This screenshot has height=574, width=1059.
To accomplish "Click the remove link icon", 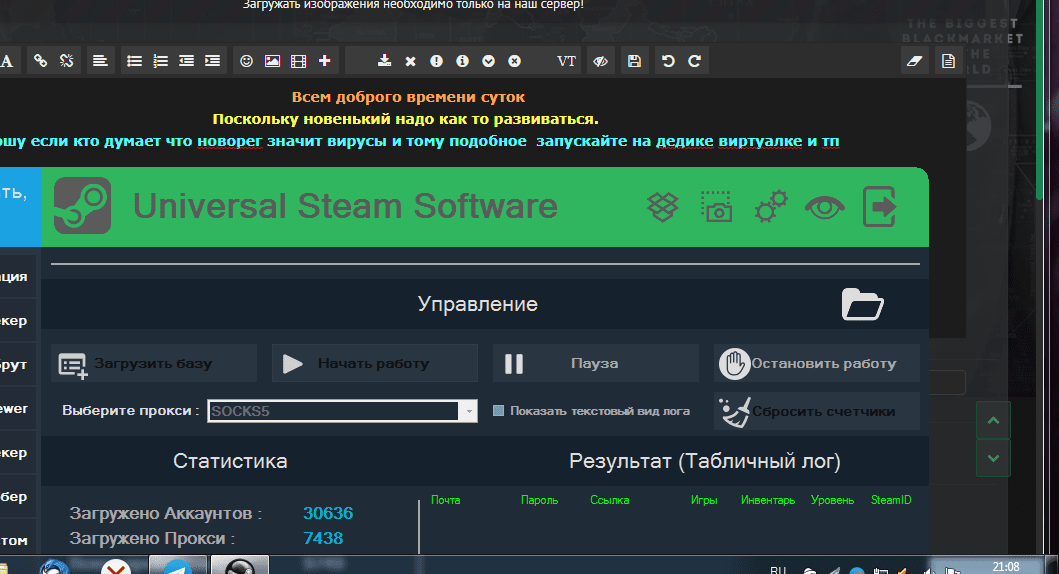I will [x=67, y=61].
